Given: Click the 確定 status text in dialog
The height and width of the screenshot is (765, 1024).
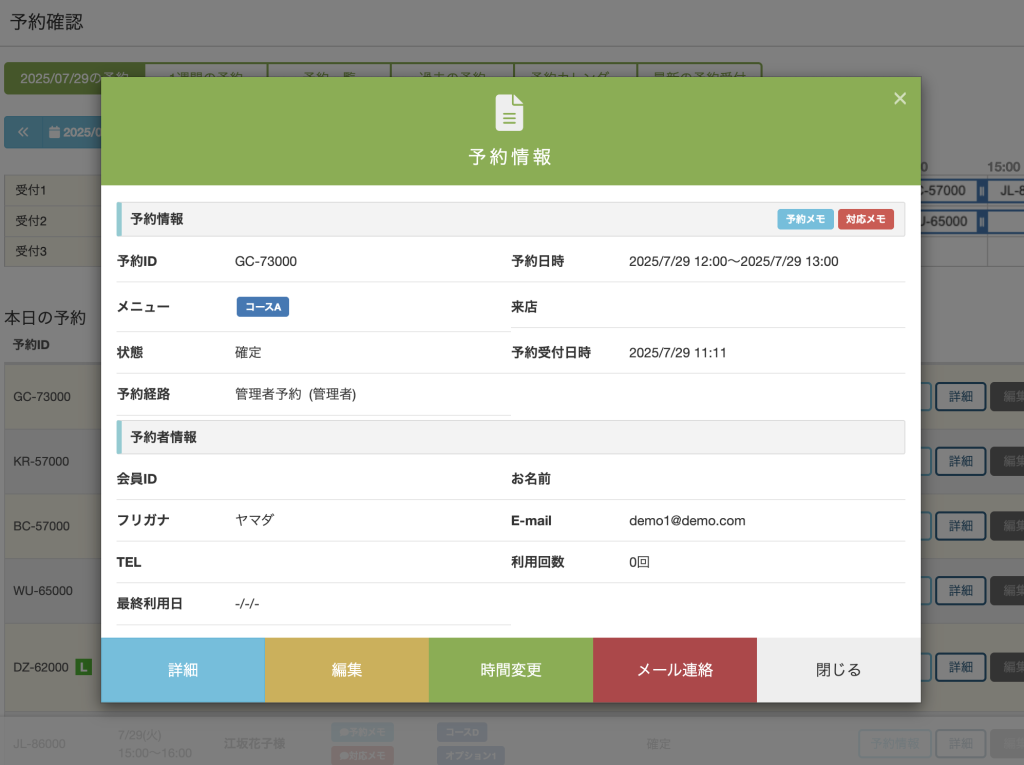Looking at the screenshot, I should point(248,353).
